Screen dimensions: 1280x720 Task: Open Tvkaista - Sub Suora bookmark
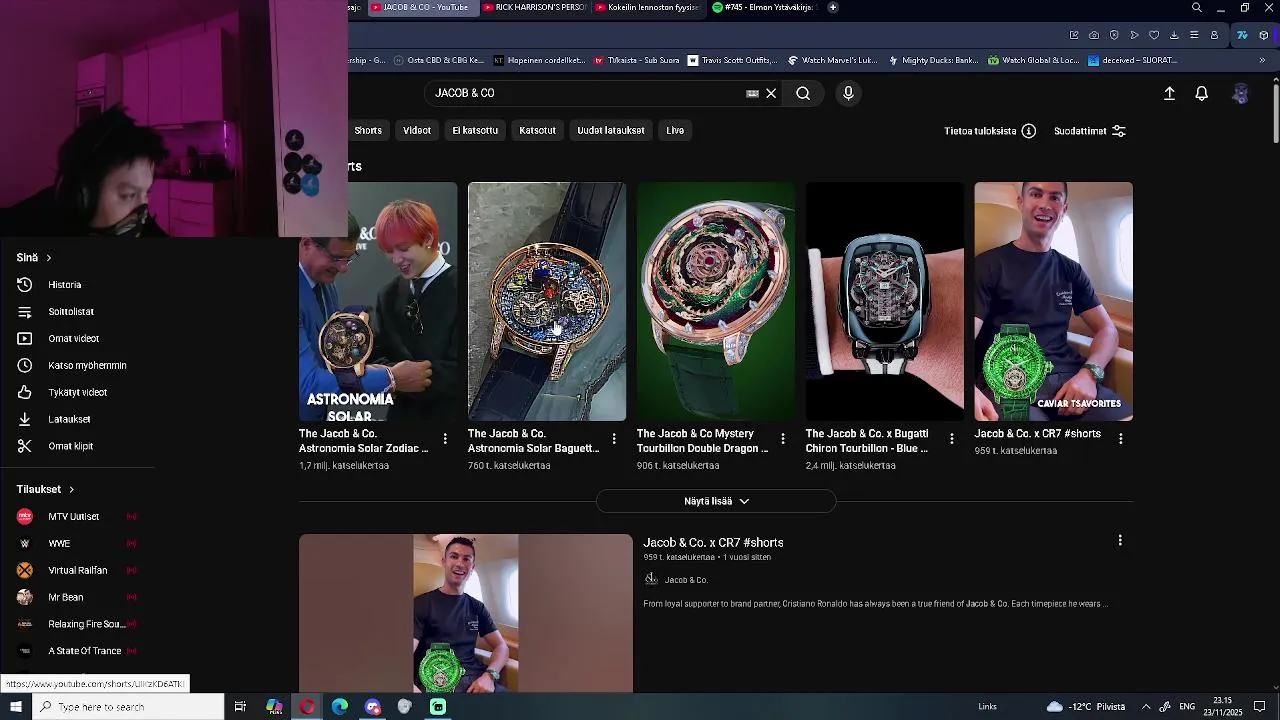pyautogui.click(x=637, y=60)
